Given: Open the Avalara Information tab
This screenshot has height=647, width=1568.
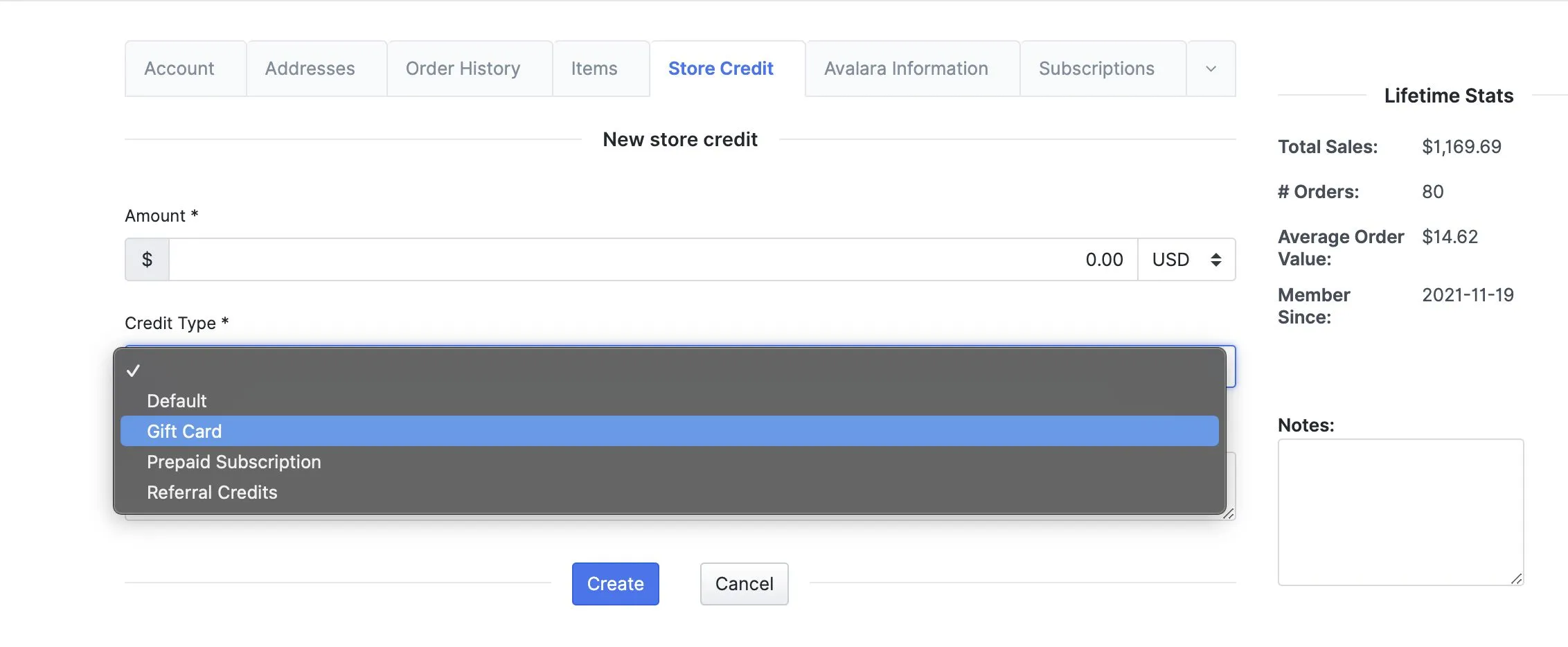Looking at the screenshot, I should [x=913, y=69].
